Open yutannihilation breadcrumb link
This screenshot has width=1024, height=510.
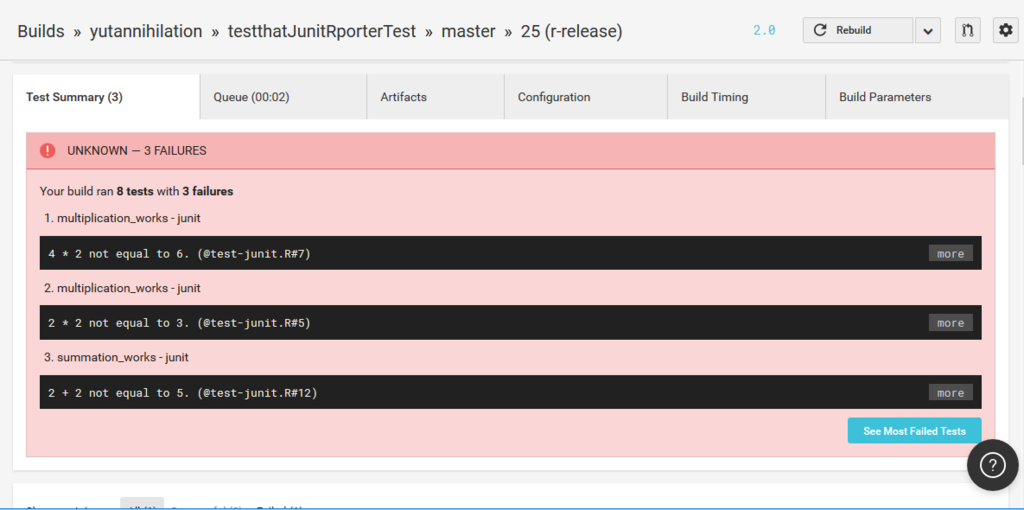point(146,31)
